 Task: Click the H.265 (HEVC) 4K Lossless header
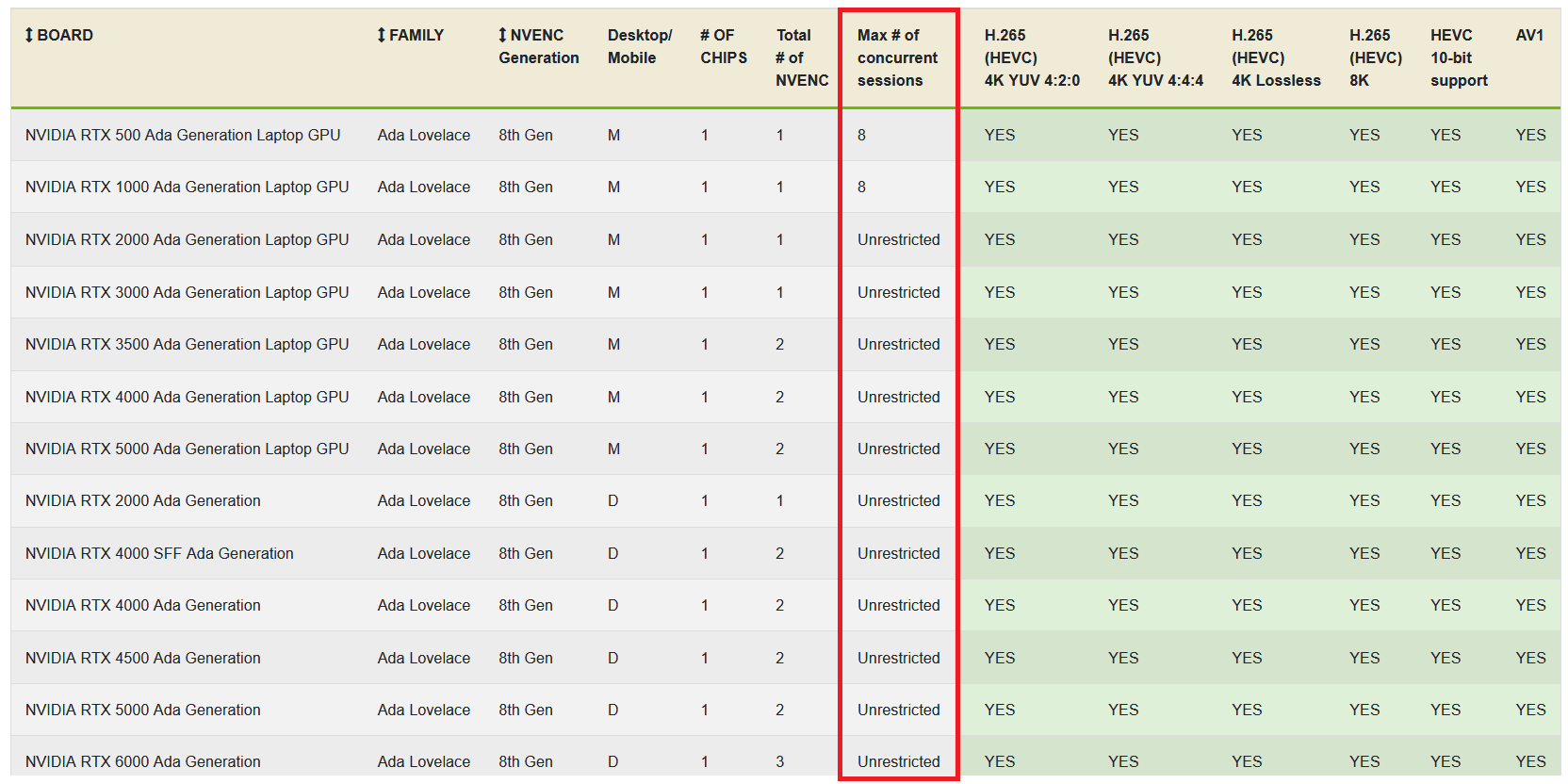(1276, 57)
